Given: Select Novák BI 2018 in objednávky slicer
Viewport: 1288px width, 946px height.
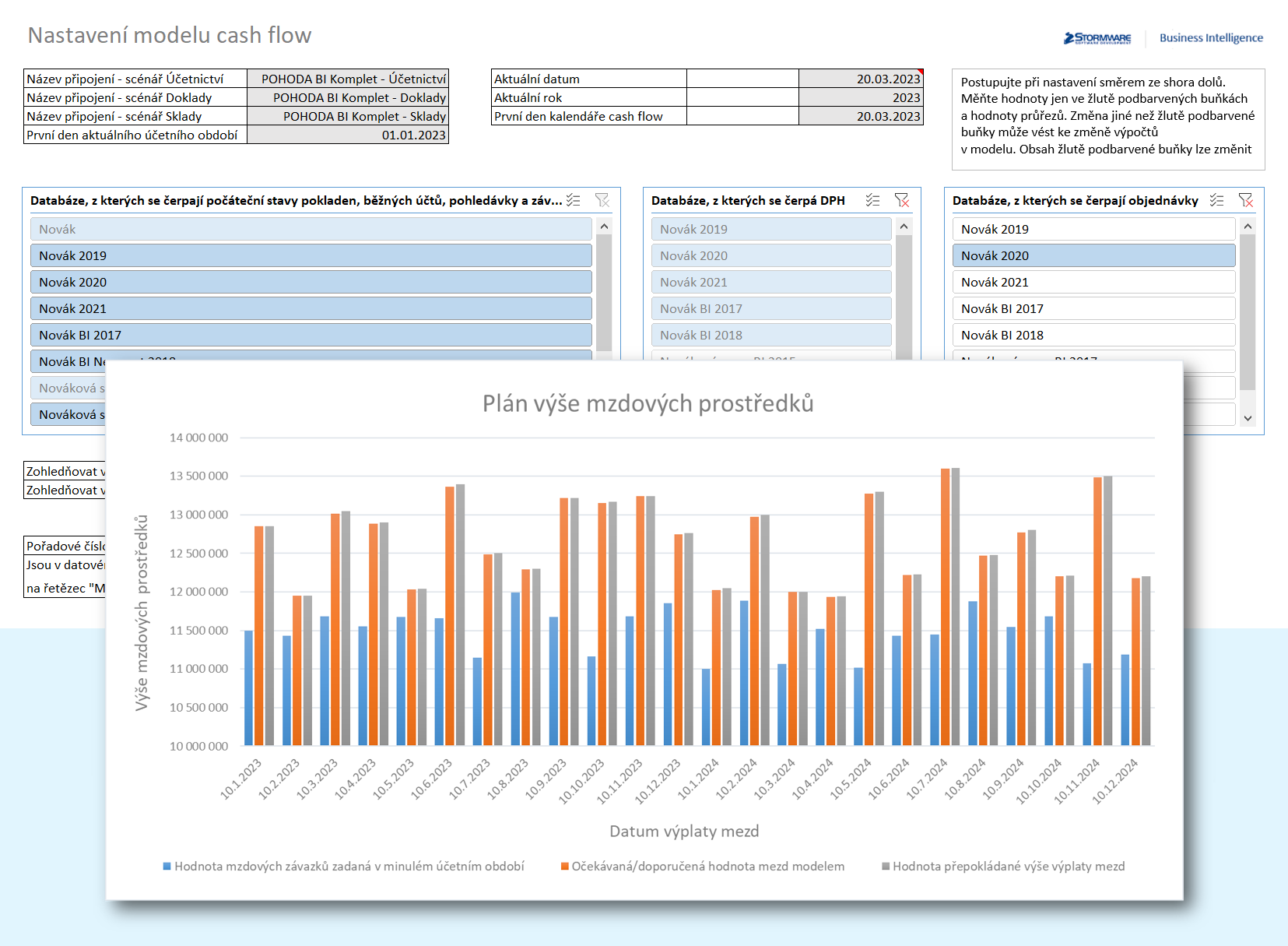Looking at the screenshot, I should [x=1093, y=335].
